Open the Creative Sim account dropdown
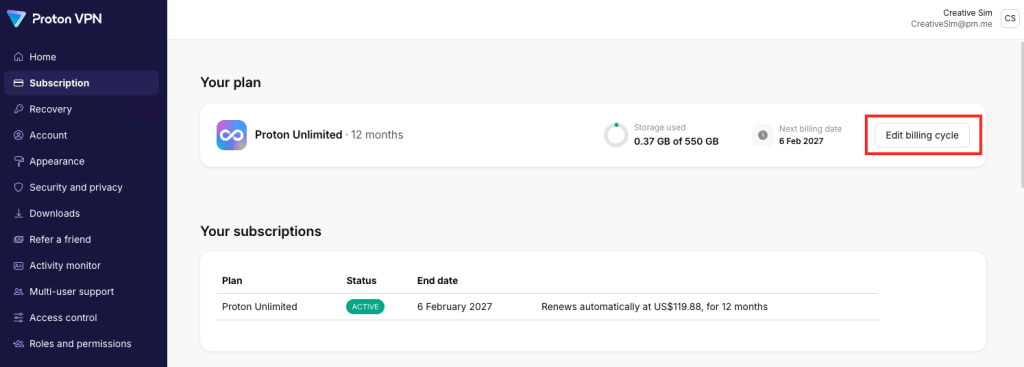Image resolution: width=1024 pixels, height=367 pixels. click(965, 18)
